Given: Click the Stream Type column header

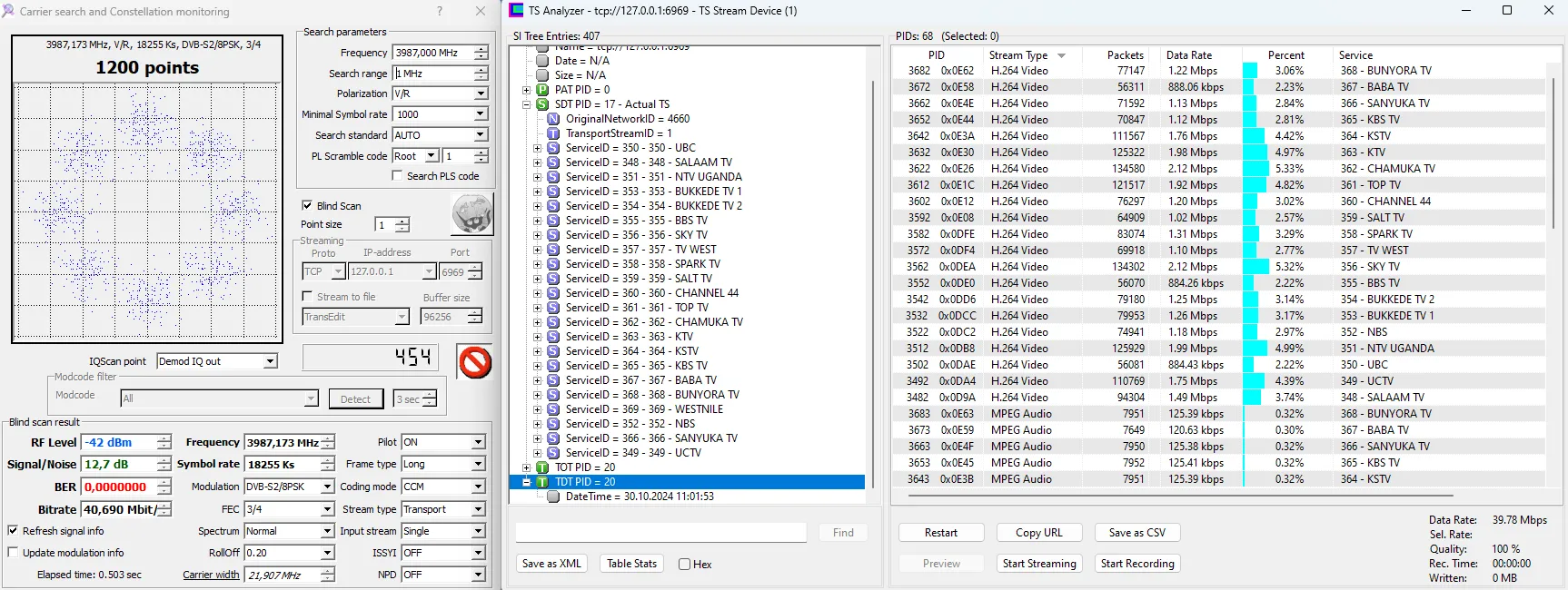Looking at the screenshot, I should coord(1017,55).
